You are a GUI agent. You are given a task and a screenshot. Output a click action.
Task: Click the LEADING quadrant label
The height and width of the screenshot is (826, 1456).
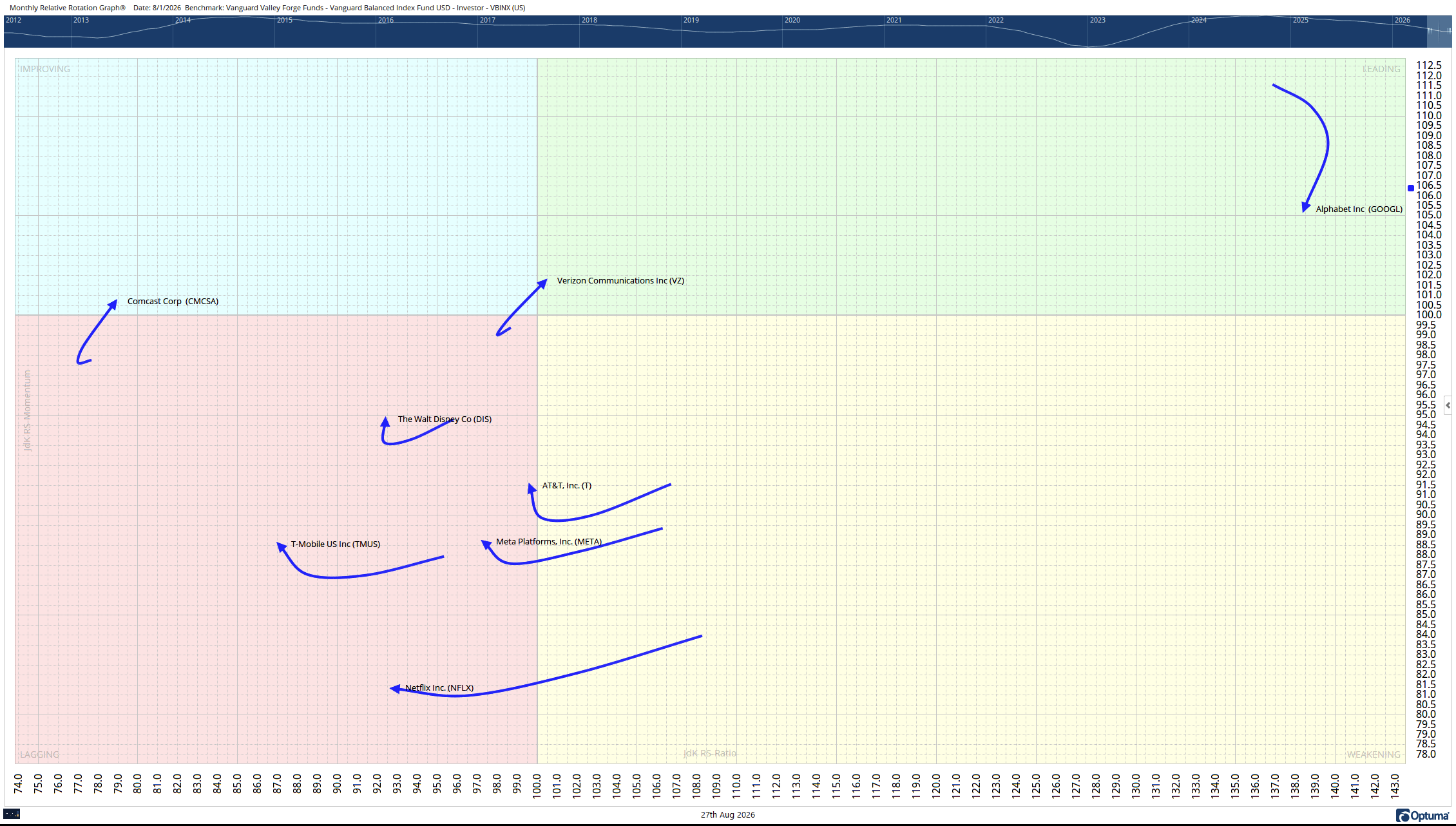[x=1381, y=69]
